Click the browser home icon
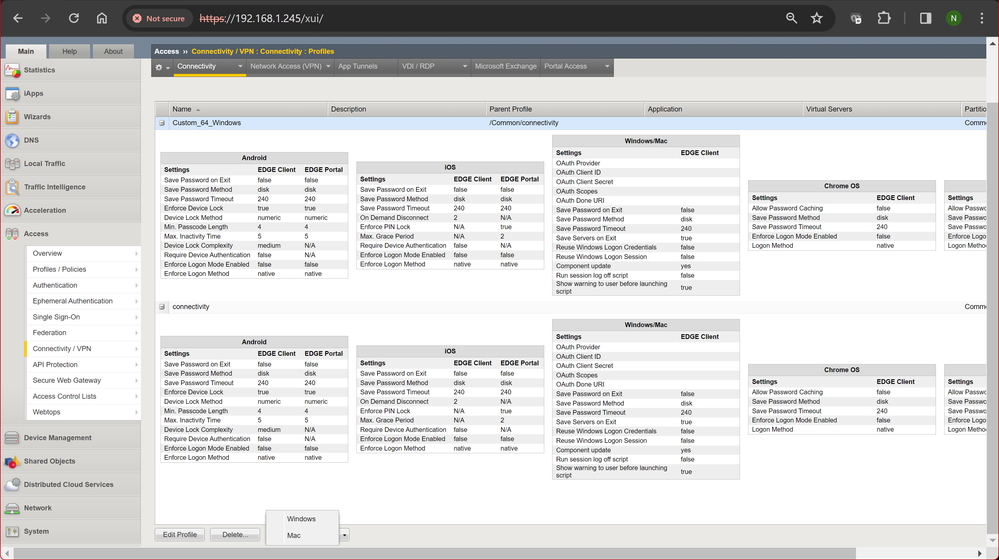The image size is (999, 560). tap(102, 18)
